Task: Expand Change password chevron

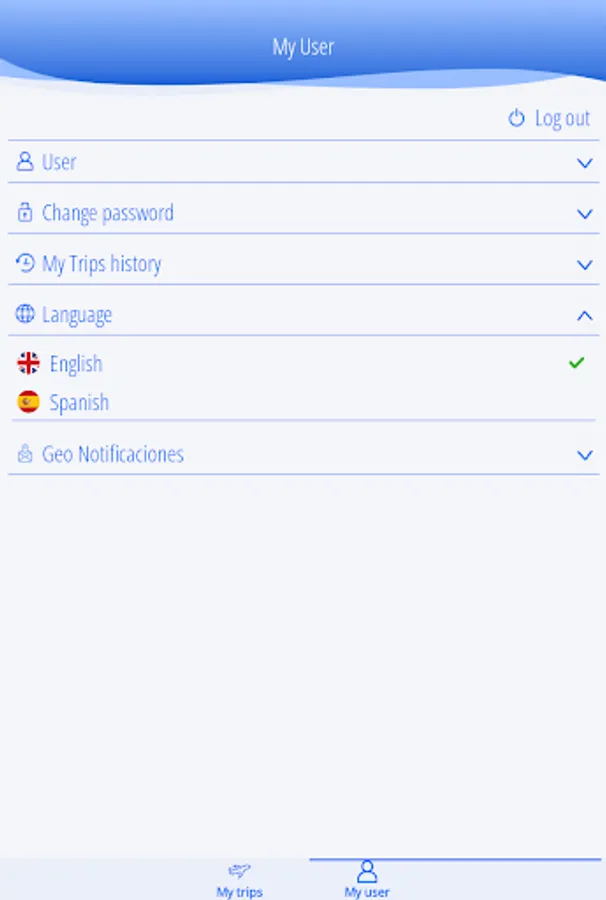Action: point(585,213)
